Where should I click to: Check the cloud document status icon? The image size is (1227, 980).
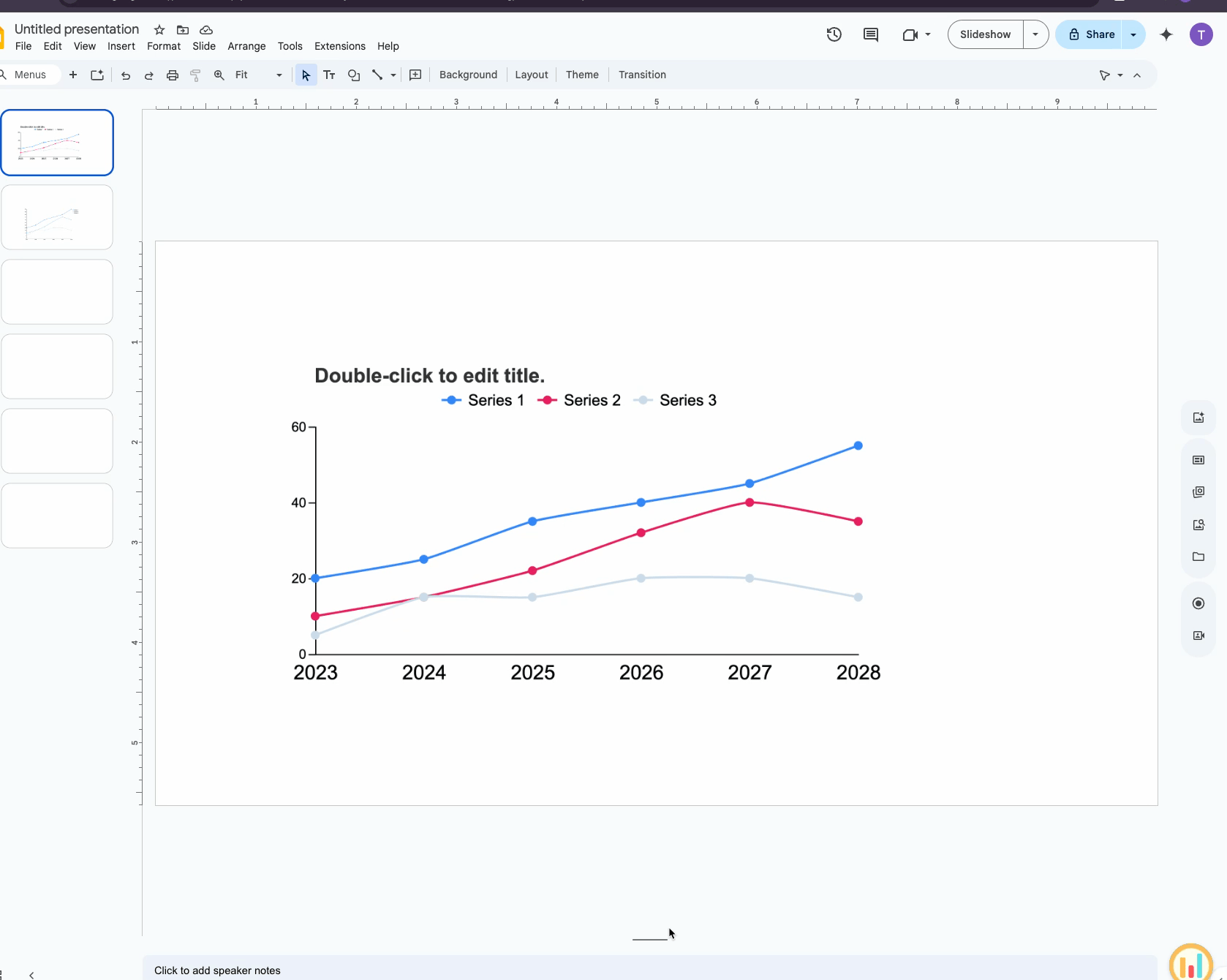(206, 30)
